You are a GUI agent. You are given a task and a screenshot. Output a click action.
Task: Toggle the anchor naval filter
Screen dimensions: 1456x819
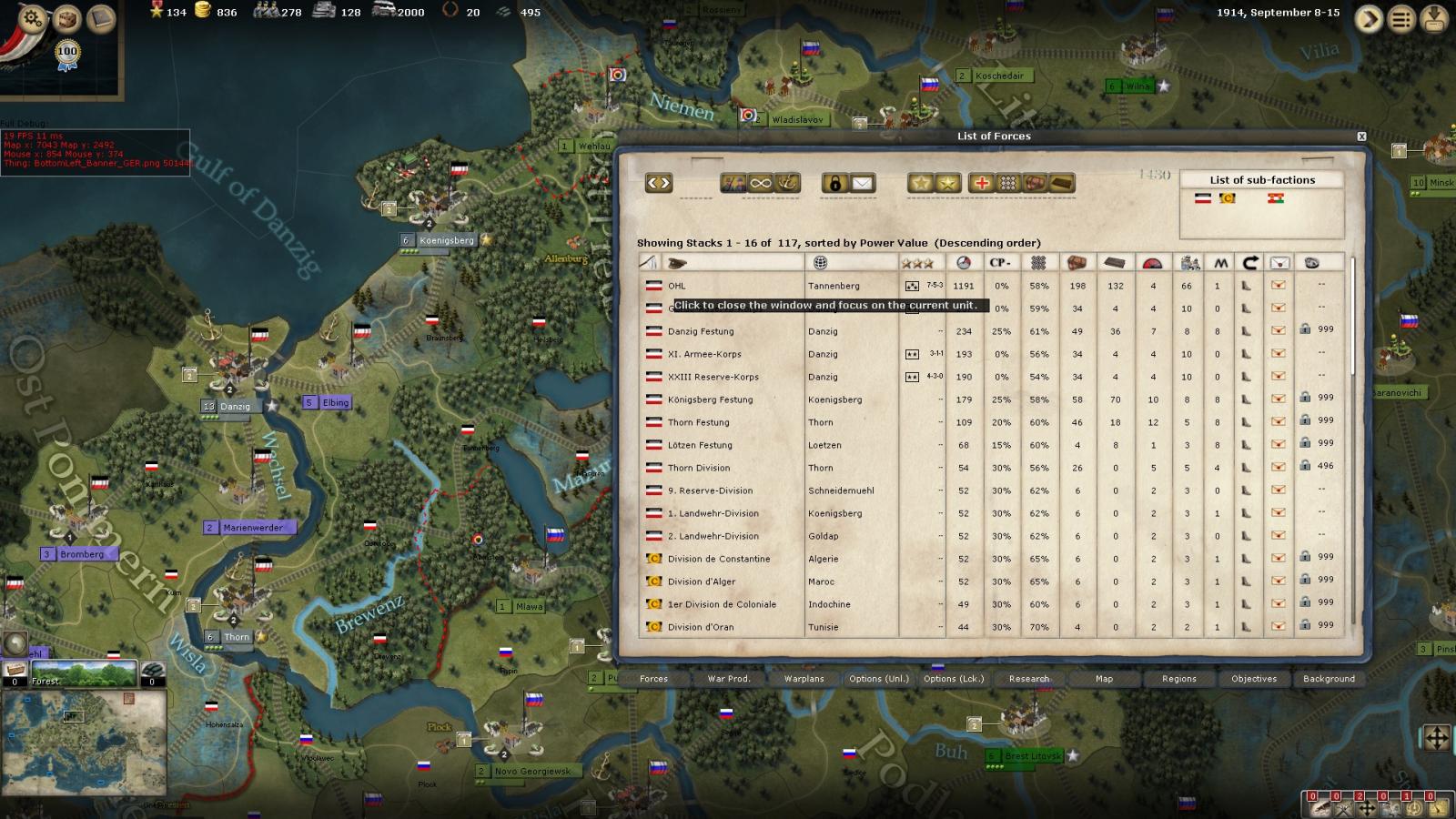(x=786, y=183)
